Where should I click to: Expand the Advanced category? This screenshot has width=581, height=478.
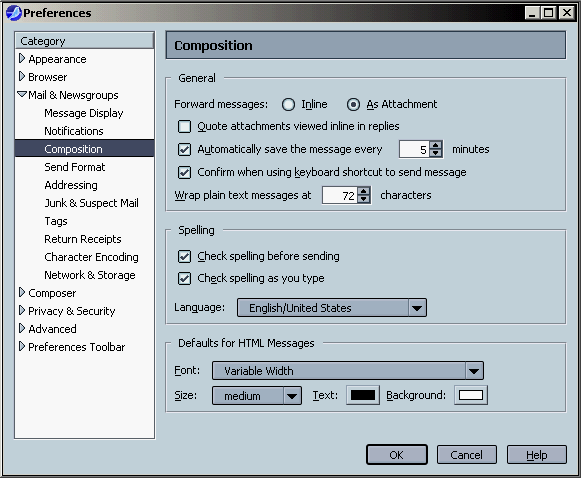22,328
